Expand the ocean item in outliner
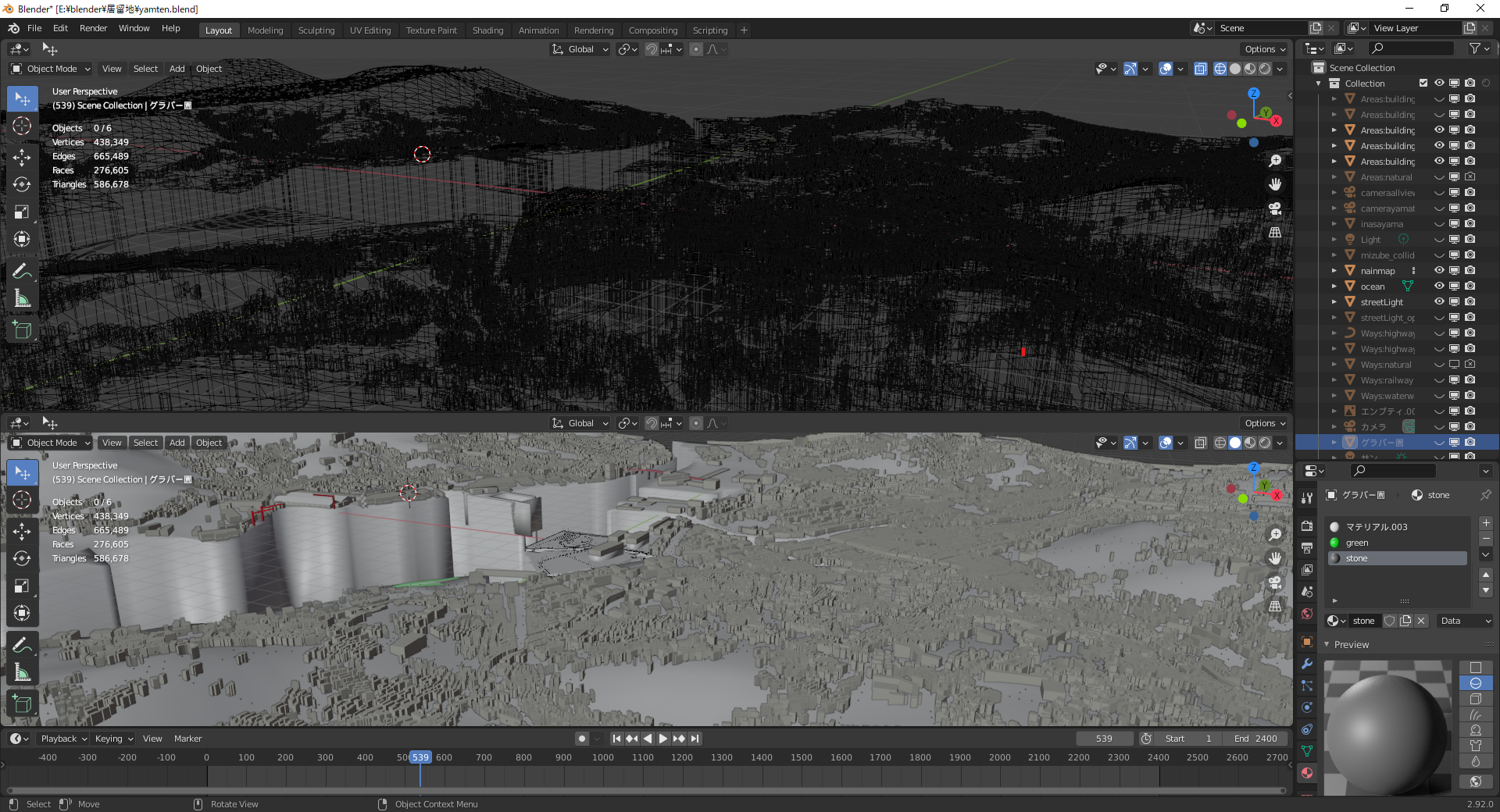The height and width of the screenshot is (812, 1500). point(1334,287)
